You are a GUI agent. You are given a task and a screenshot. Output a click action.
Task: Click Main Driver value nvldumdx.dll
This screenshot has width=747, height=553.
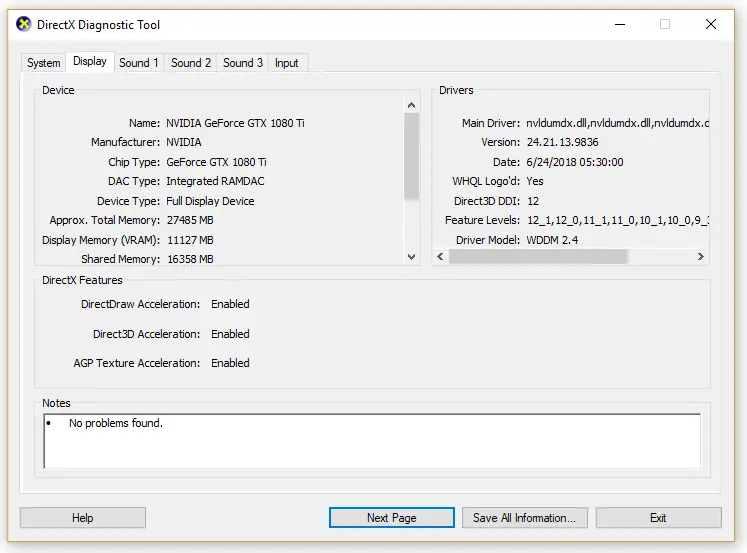click(x=617, y=123)
